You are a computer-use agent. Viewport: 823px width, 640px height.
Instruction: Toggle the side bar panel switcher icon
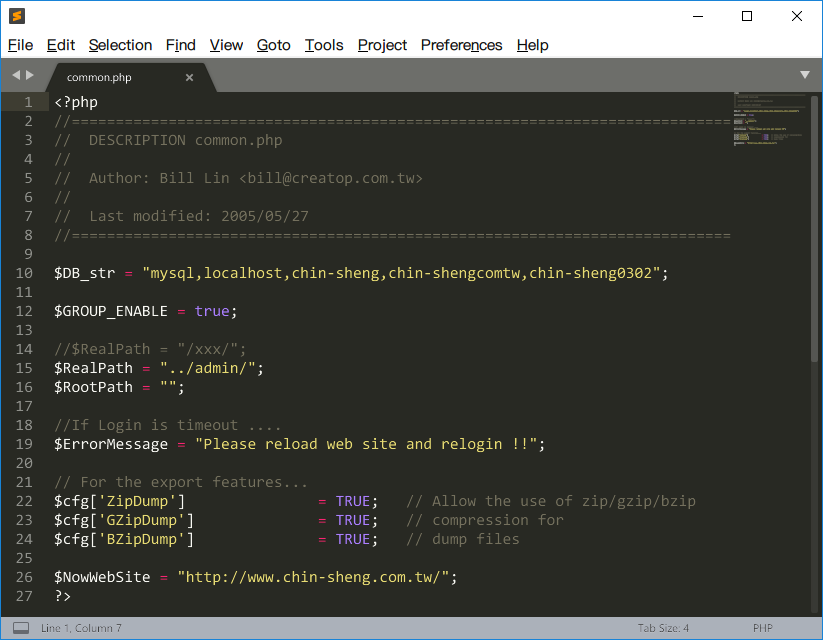point(21,628)
